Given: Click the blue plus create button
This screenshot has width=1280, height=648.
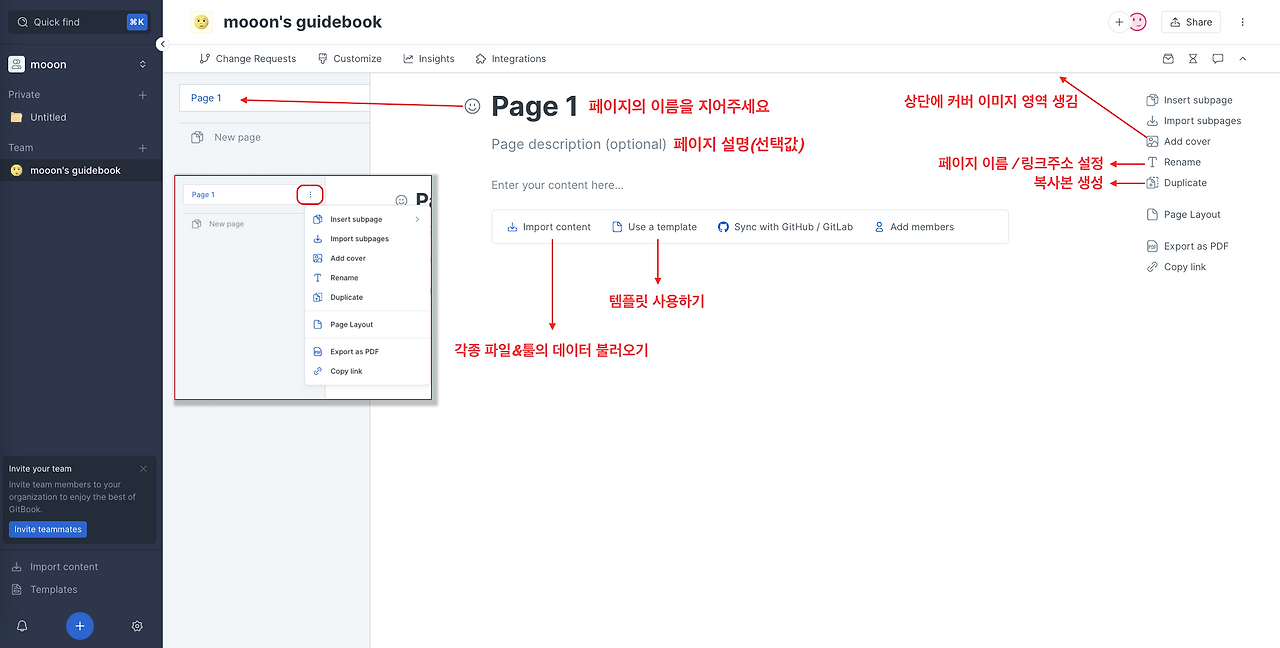Looking at the screenshot, I should (80, 626).
